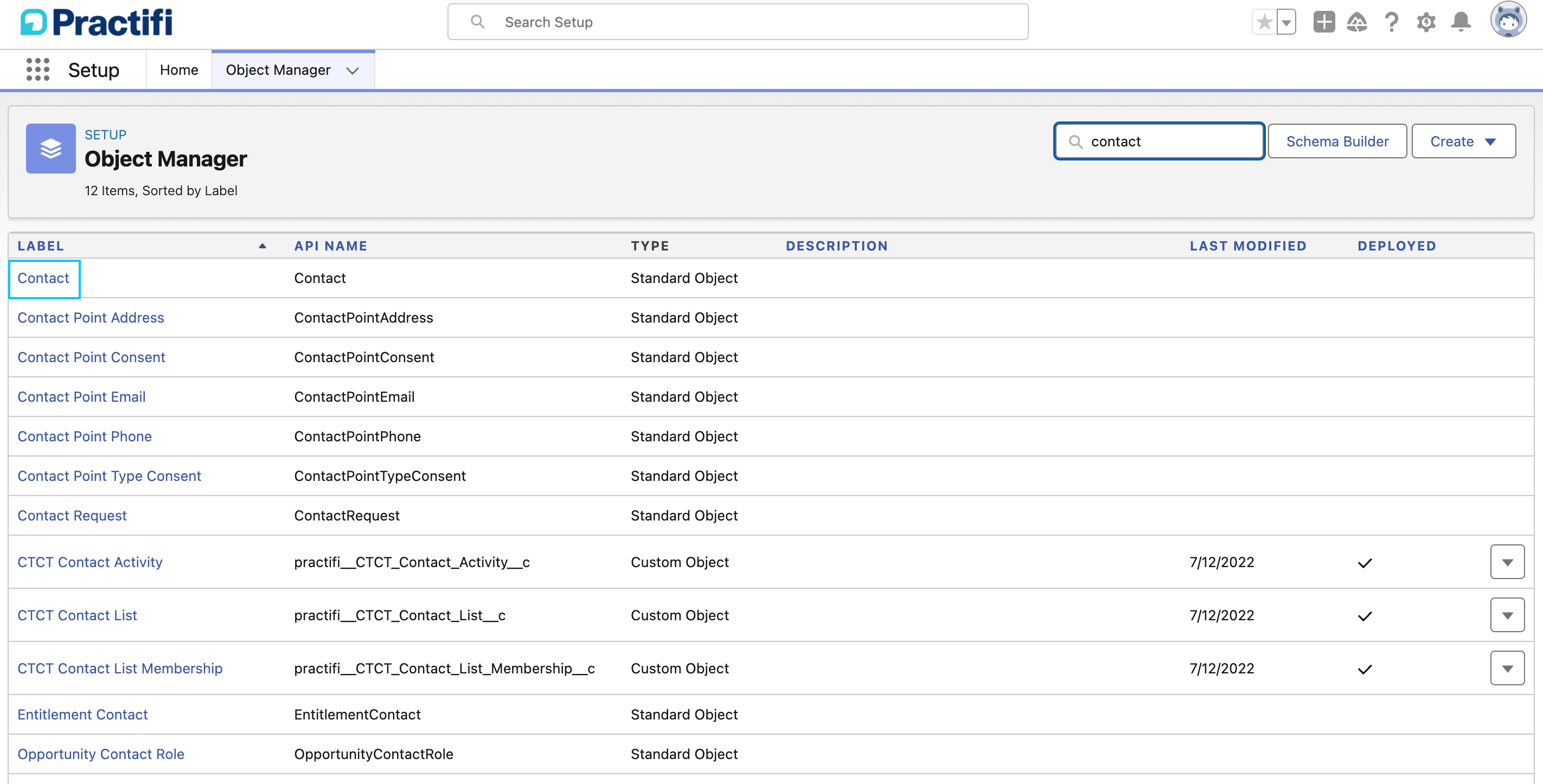Viewport: 1543px width, 784px height.
Task: Click the Practifi logo
Action: (96, 22)
